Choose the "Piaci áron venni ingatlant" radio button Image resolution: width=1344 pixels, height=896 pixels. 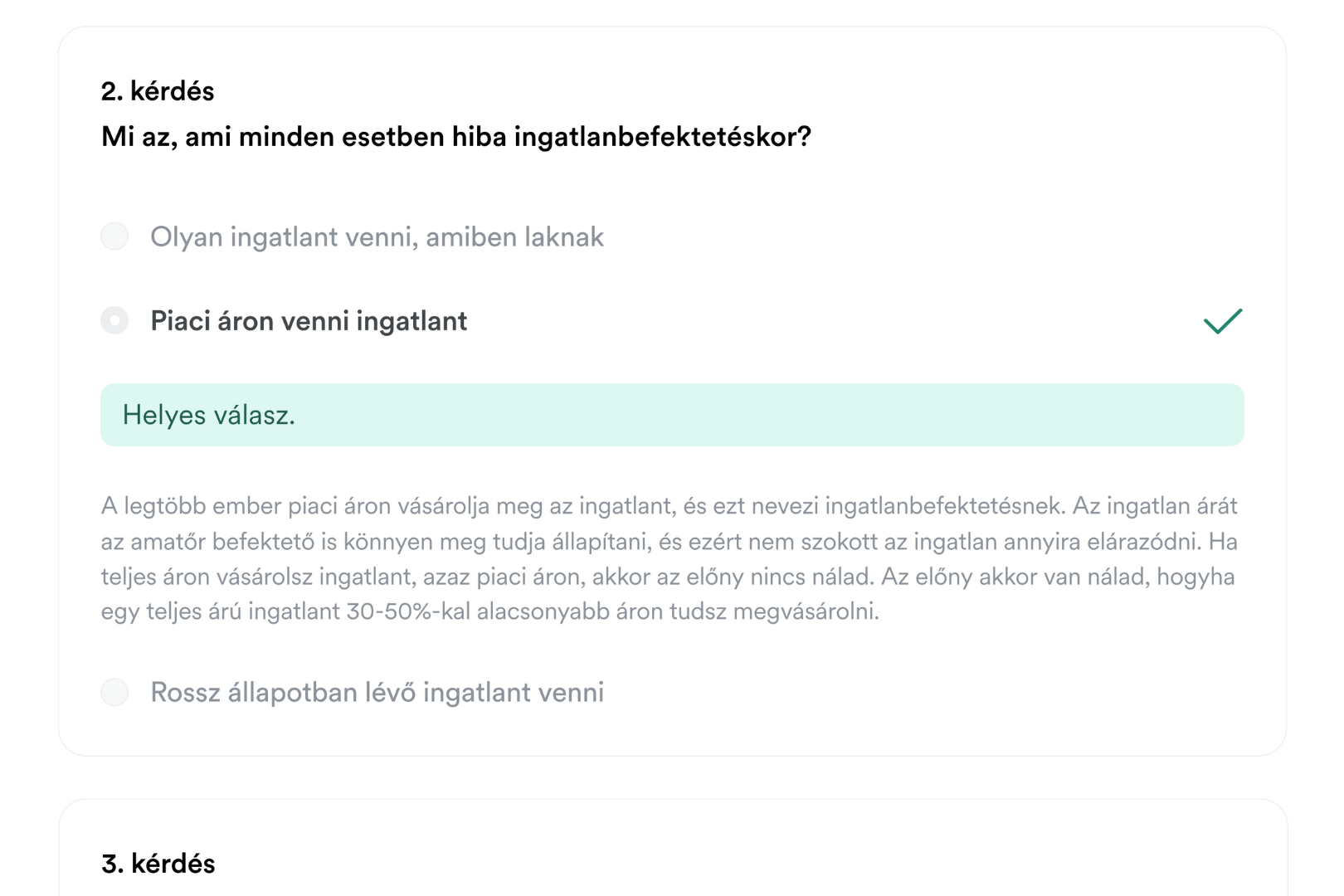tap(114, 320)
